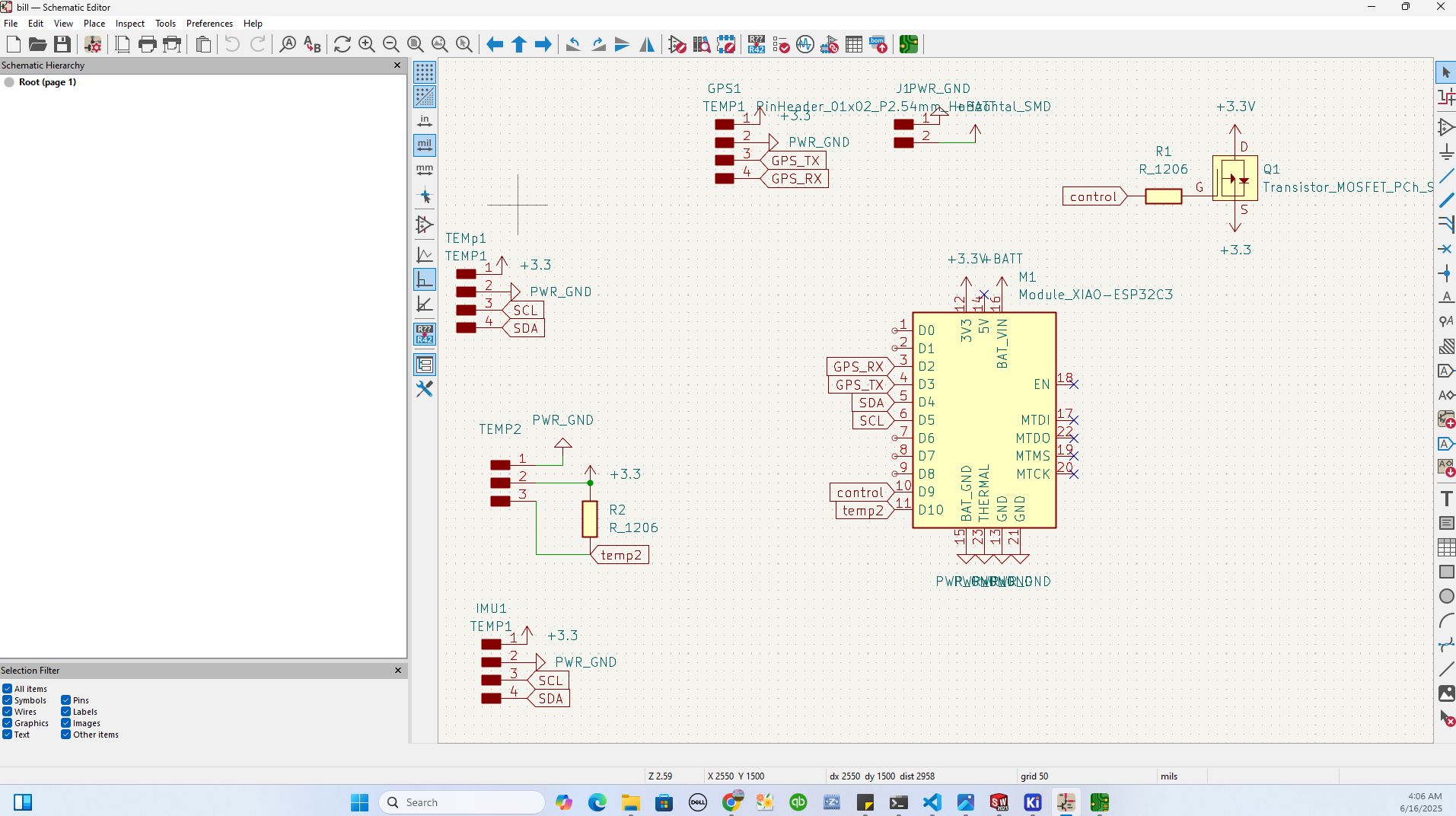The height and width of the screenshot is (816, 1456).
Task: Close the Schematic Hierarchy panel
Action: coord(397,65)
